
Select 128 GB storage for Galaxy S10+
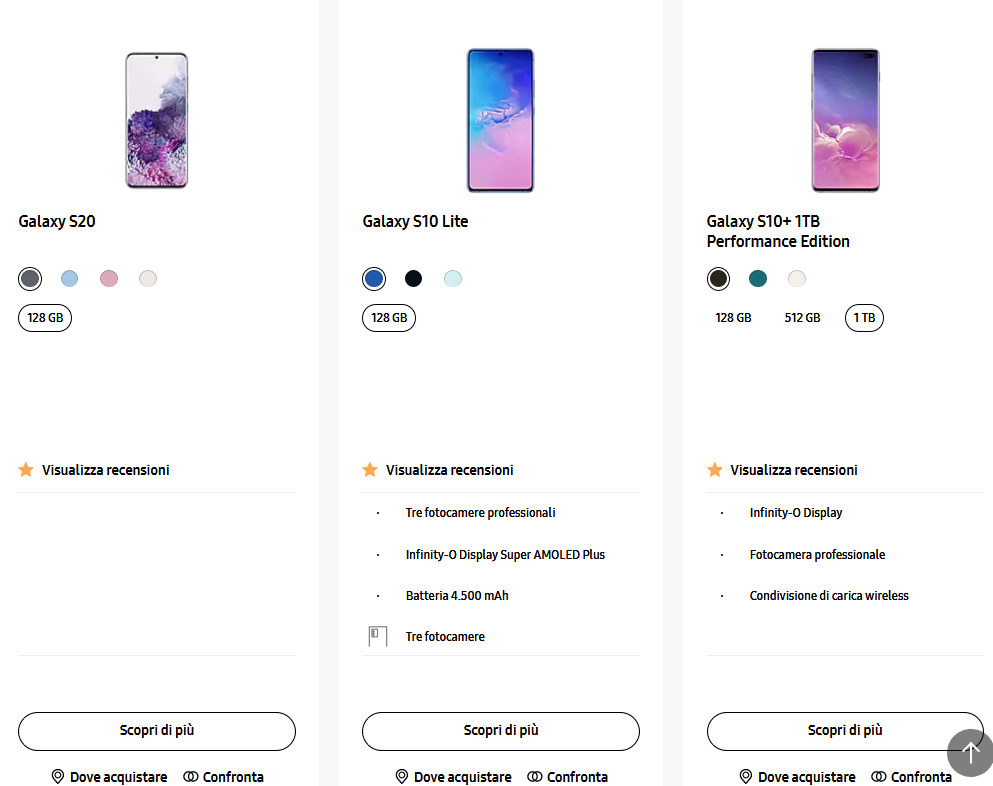[x=733, y=318]
